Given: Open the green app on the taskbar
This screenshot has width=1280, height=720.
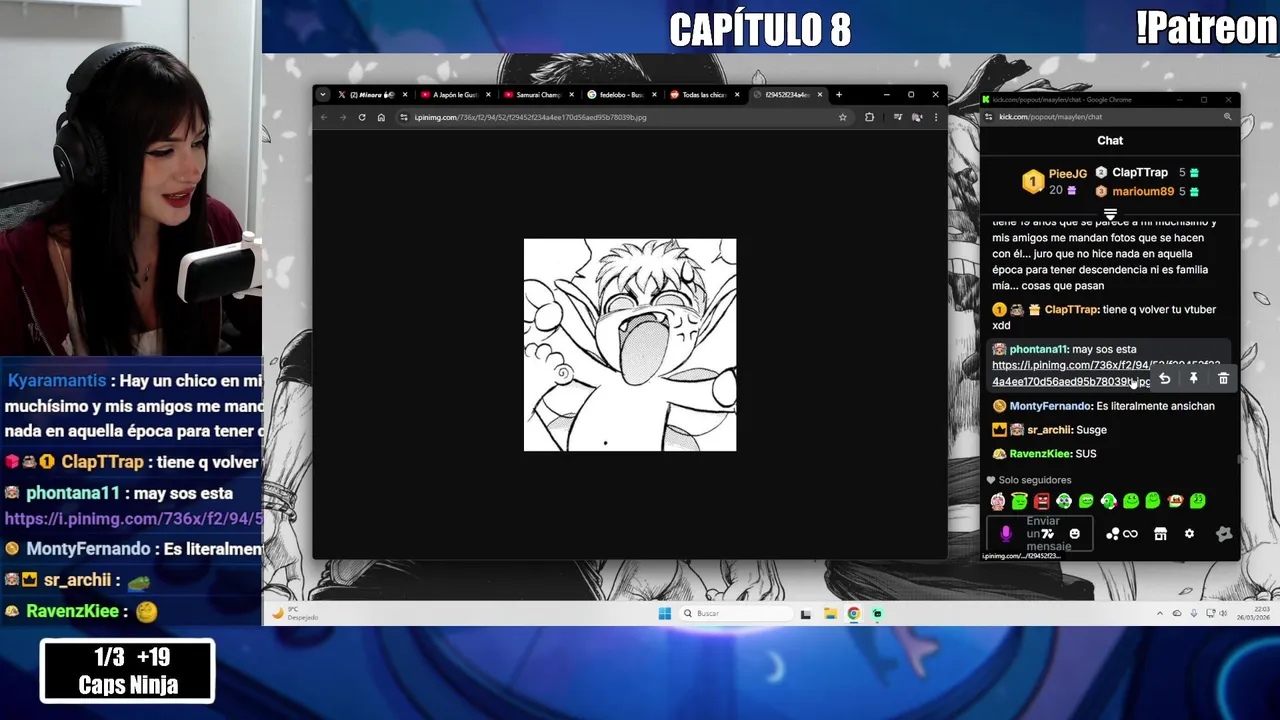Looking at the screenshot, I should coord(878,614).
